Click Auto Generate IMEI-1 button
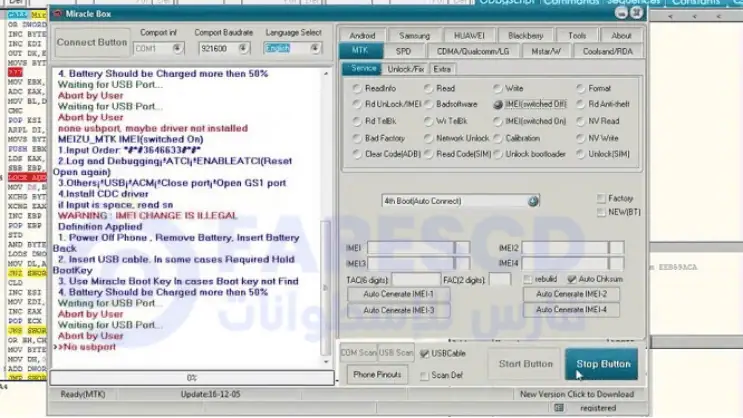The image size is (743, 418). point(398,294)
